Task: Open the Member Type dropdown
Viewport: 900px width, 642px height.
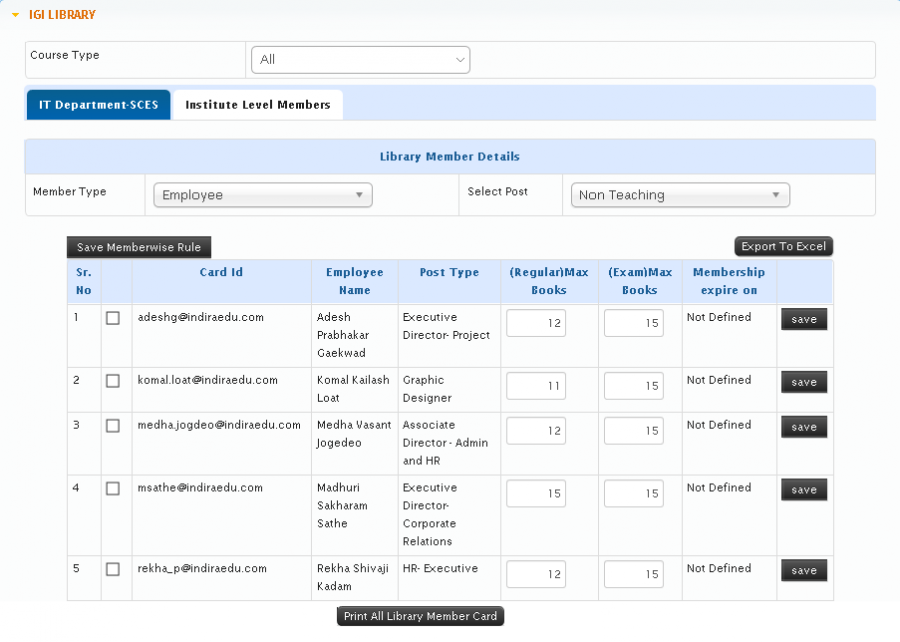Action: [263, 195]
